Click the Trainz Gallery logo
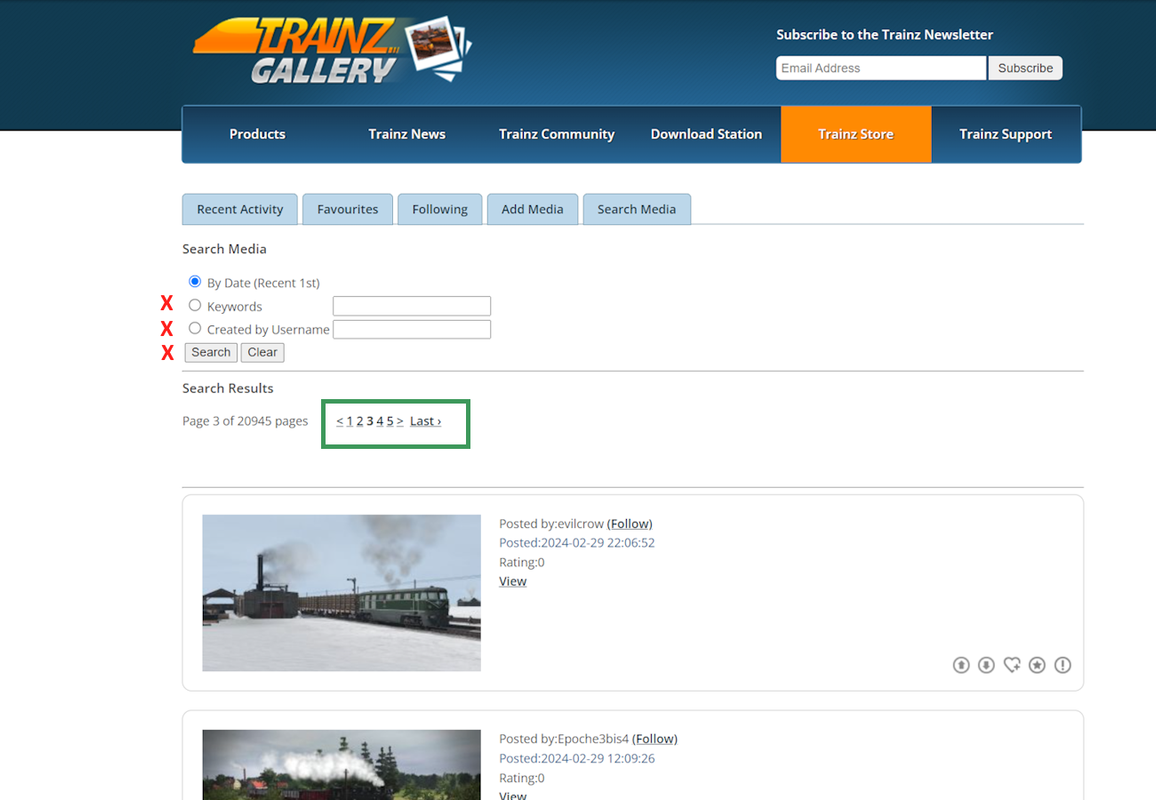 point(332,49)
